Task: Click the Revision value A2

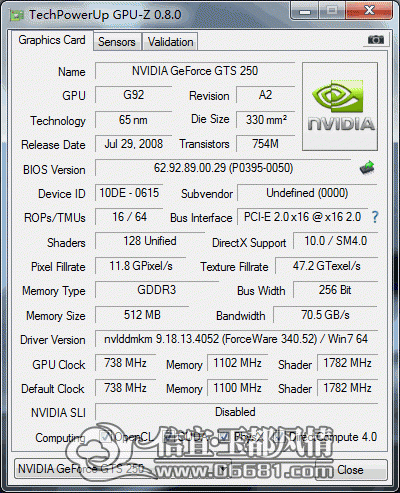Action: [265, 95]
